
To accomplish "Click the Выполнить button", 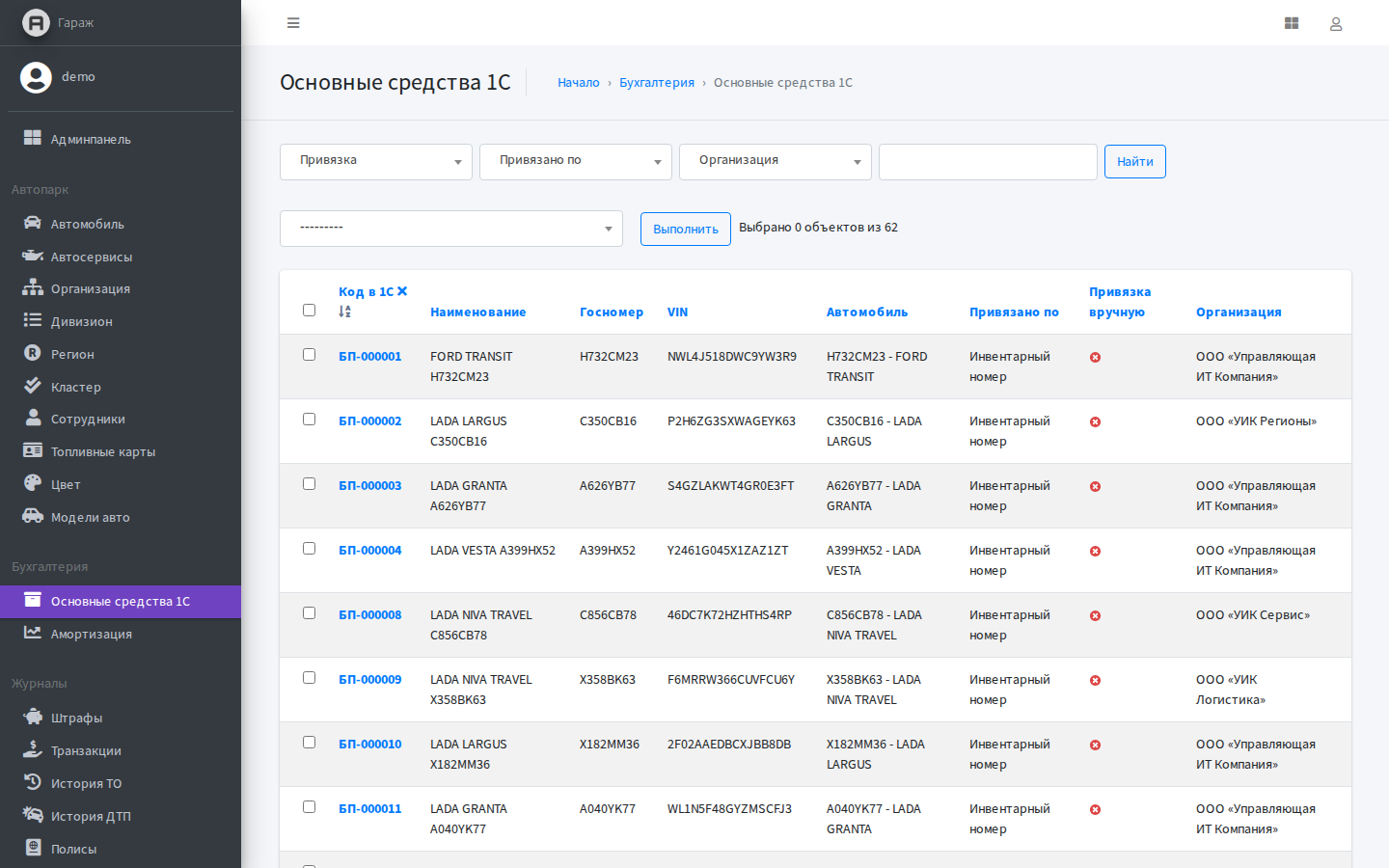I will tap(686, 230).
